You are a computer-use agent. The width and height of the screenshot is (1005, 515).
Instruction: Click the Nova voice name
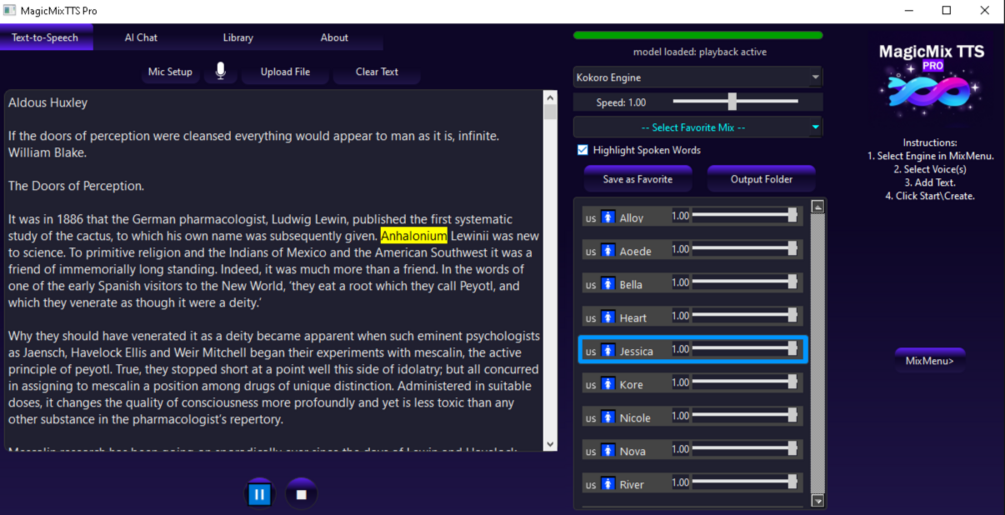click(632, 451)
